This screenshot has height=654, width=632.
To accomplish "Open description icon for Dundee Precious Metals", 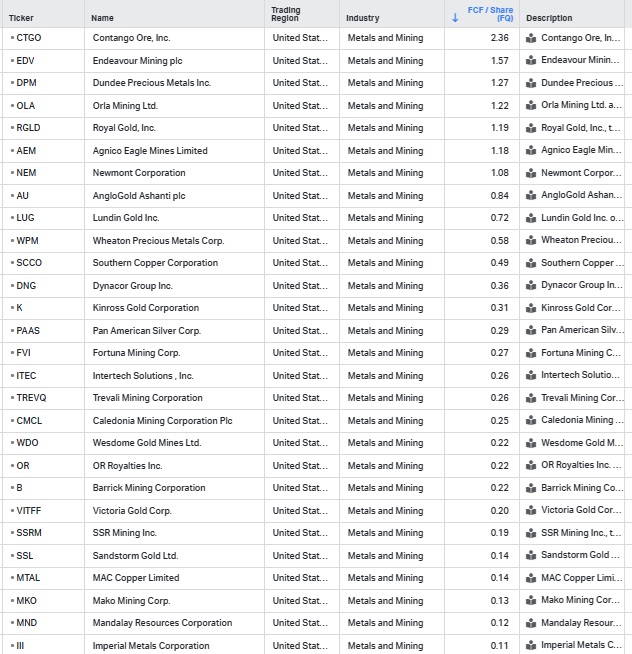I will [531, 83].
